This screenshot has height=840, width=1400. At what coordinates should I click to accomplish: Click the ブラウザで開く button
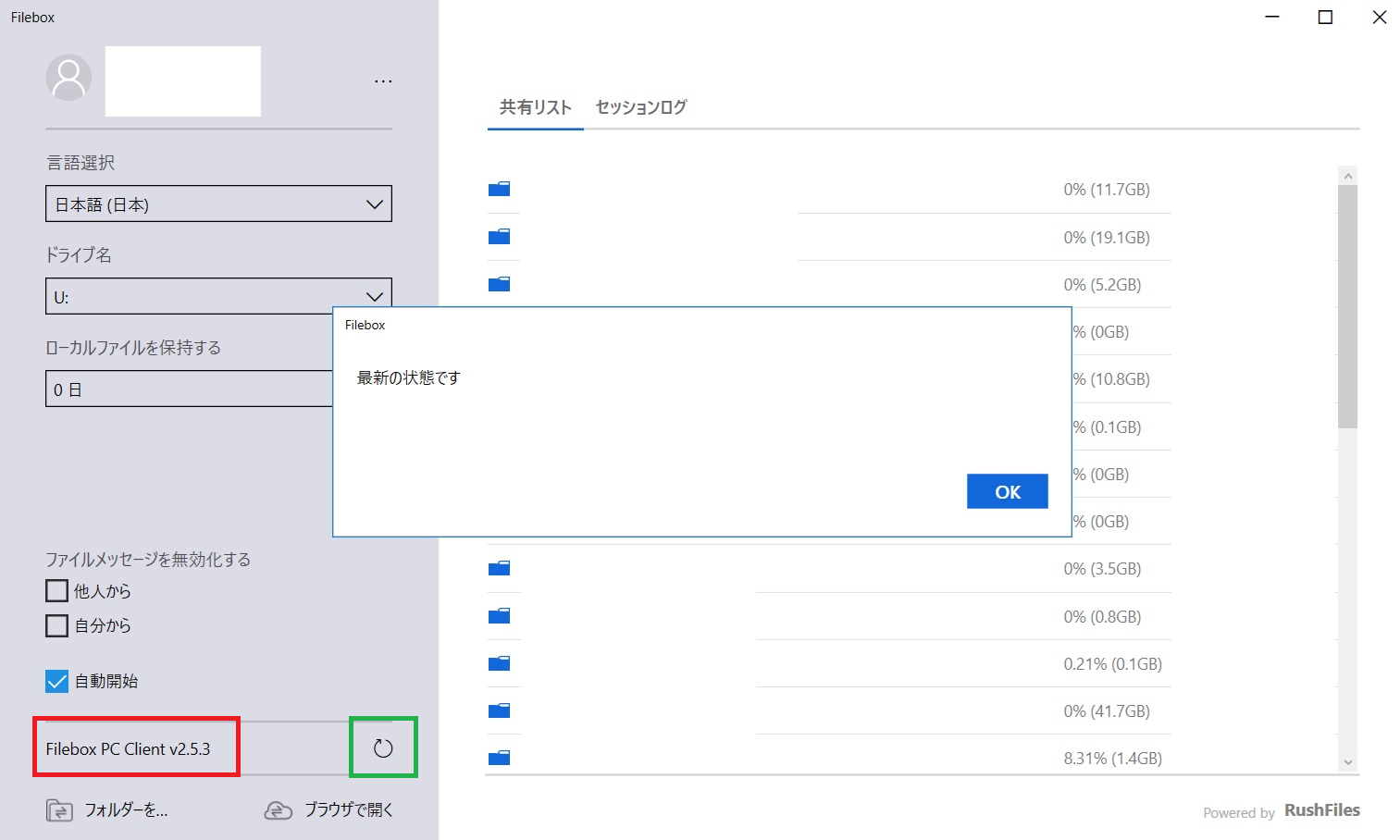[328, 810]
